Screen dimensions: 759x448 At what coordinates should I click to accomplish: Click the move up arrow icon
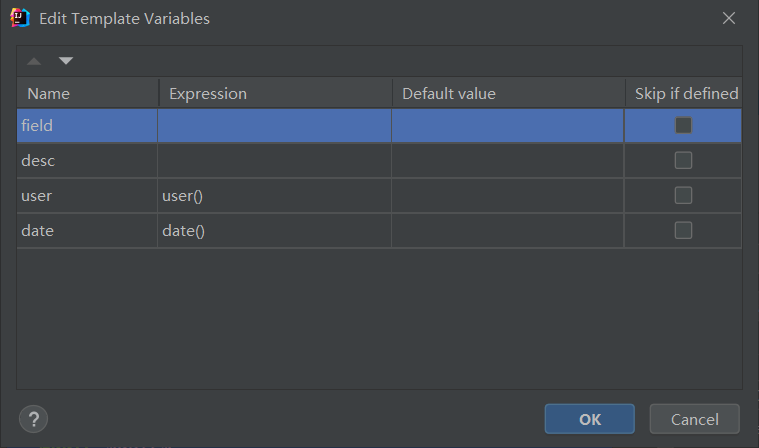click(x=35, y=61)
